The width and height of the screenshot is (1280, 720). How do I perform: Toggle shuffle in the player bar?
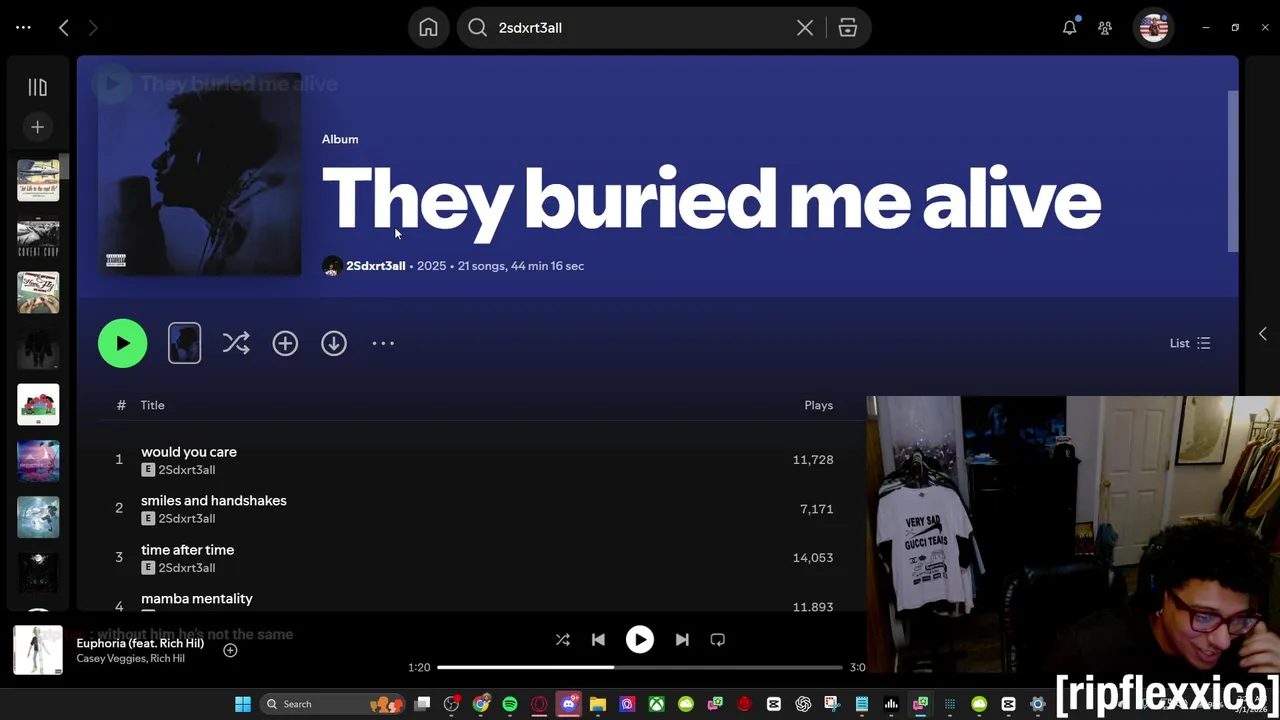[x=562, y=640]
